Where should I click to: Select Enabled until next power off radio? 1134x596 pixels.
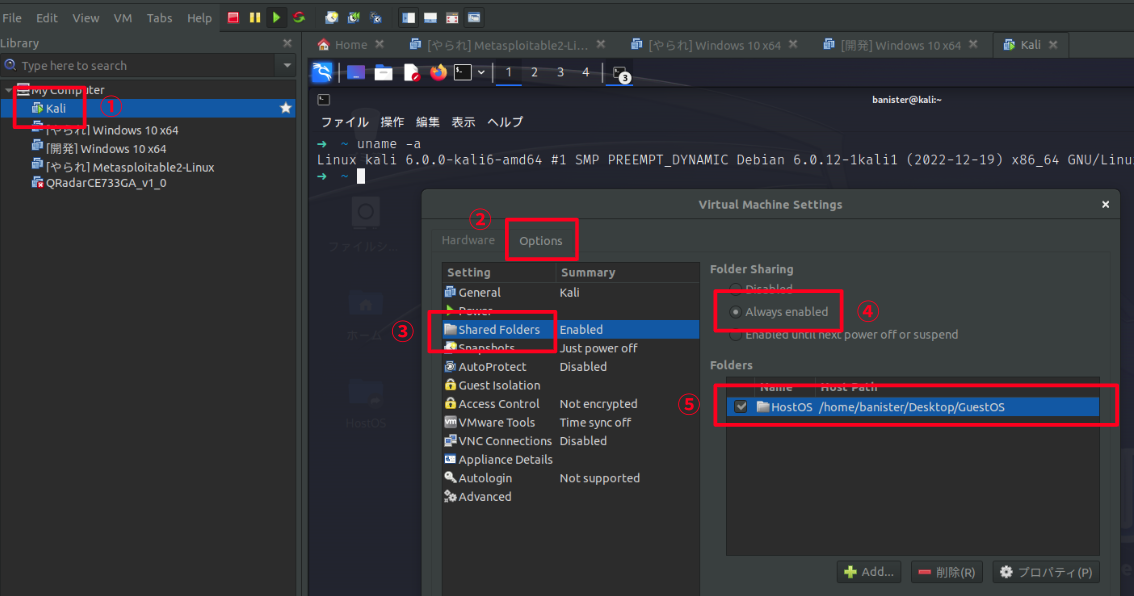click(x=736, y=335)
